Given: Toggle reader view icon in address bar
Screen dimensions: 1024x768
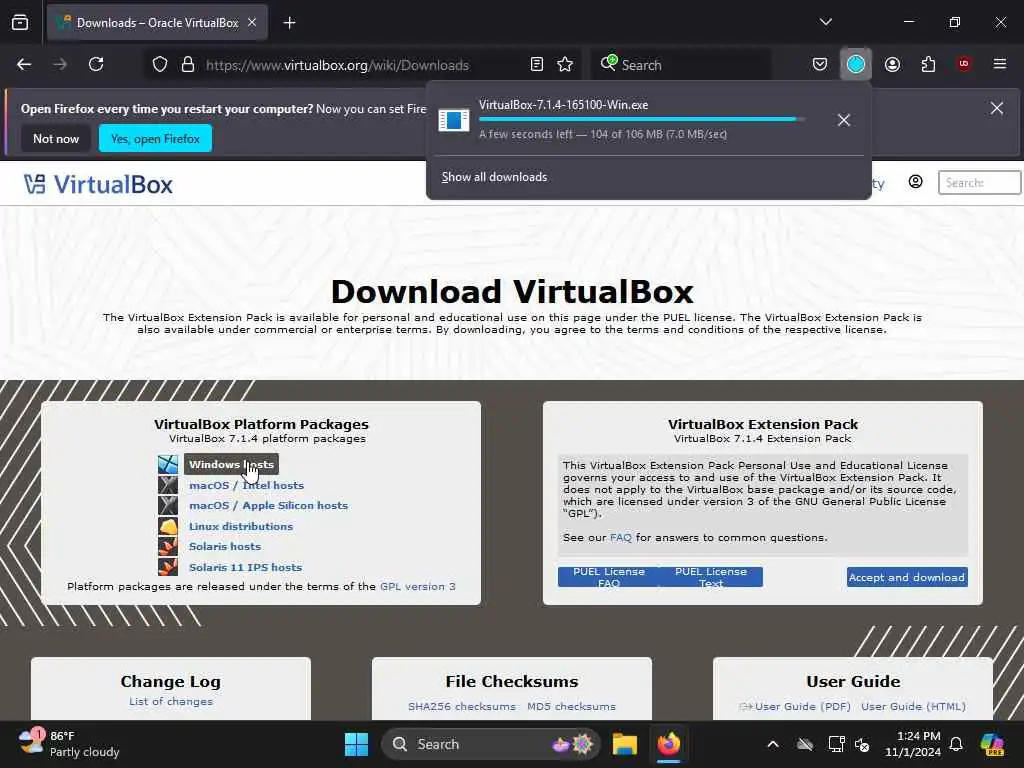Looking at the screenshot, I should [537, 65].
